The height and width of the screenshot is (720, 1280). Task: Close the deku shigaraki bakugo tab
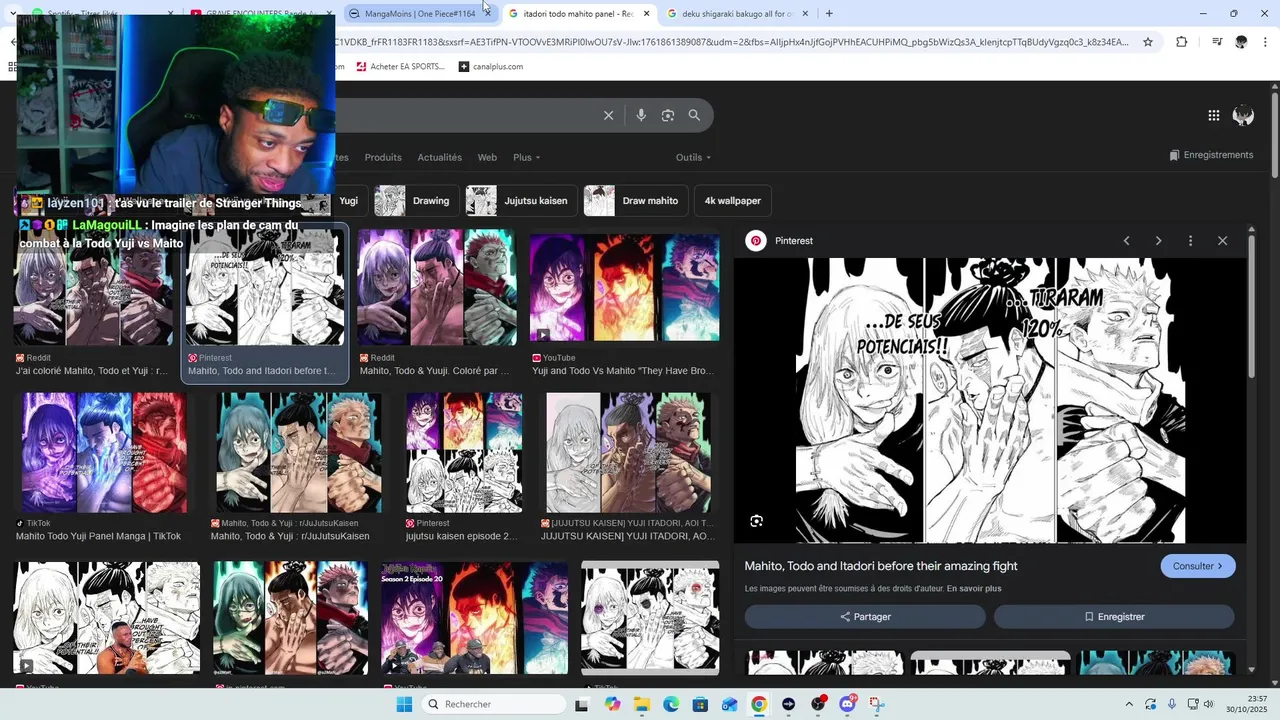click(x=805, y=13)
